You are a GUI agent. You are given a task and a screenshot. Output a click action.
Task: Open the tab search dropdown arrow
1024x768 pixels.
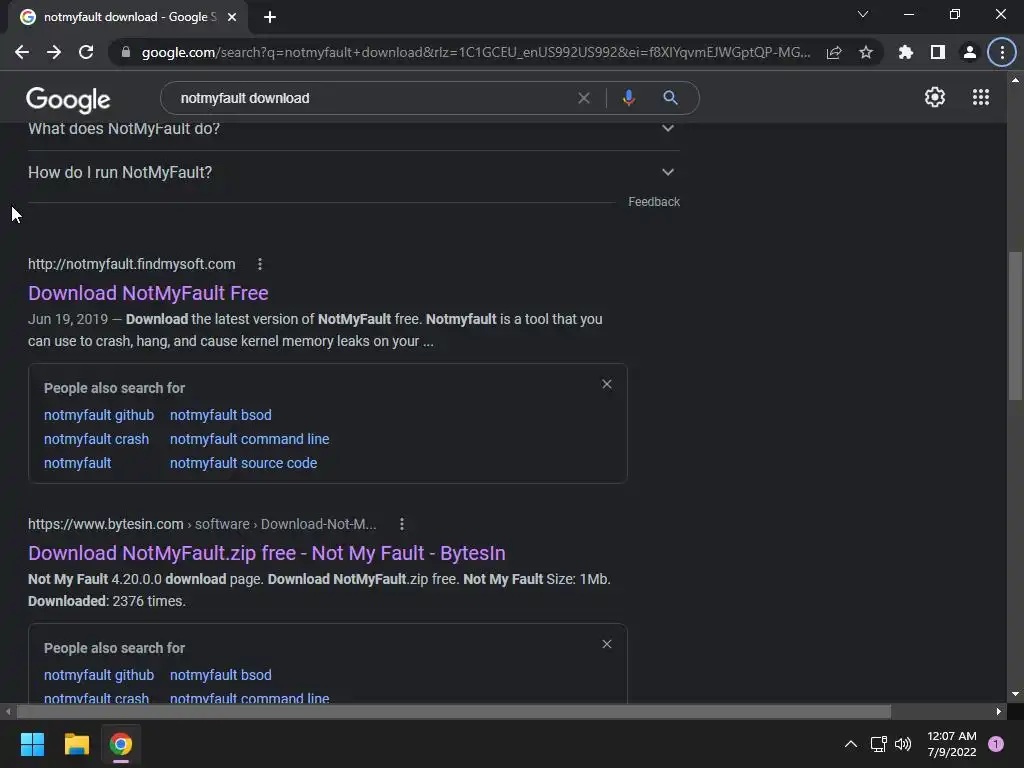(x=863, y=14)
